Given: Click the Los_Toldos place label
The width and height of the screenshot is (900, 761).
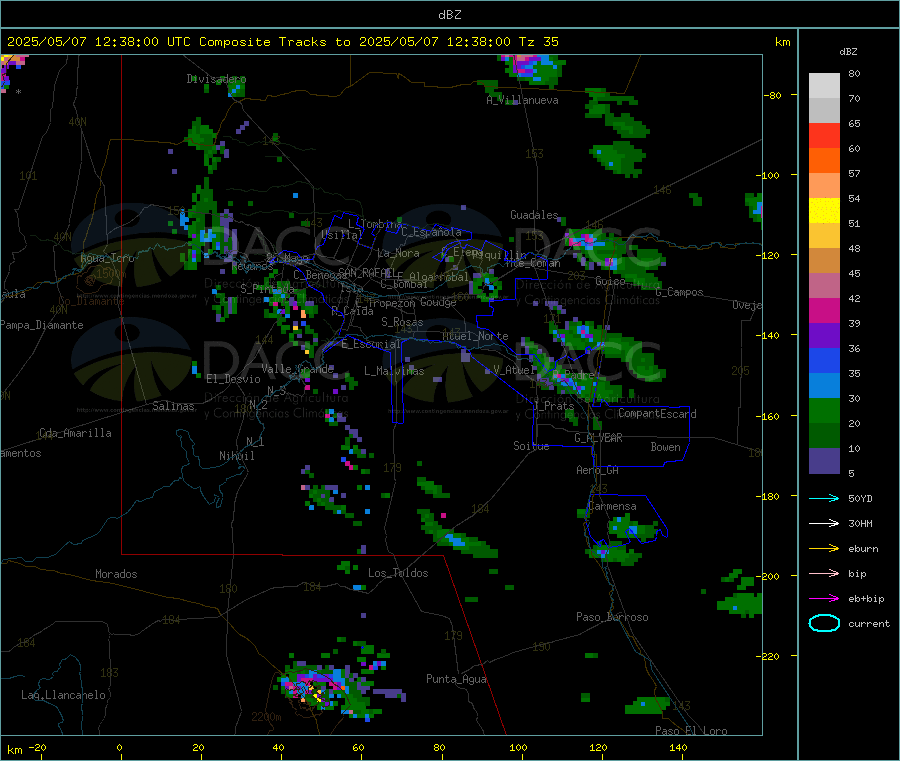Looking at the screenshot, I should [398, 573].
